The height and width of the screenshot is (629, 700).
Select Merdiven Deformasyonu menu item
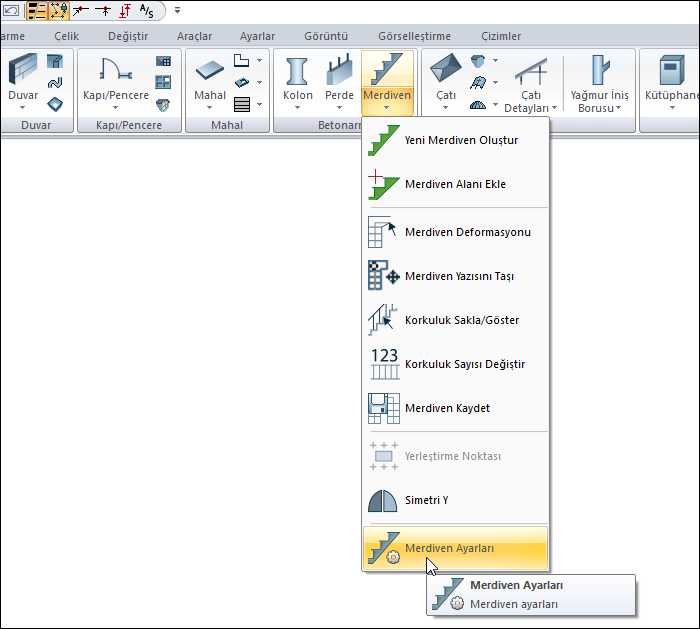(455, 232)
